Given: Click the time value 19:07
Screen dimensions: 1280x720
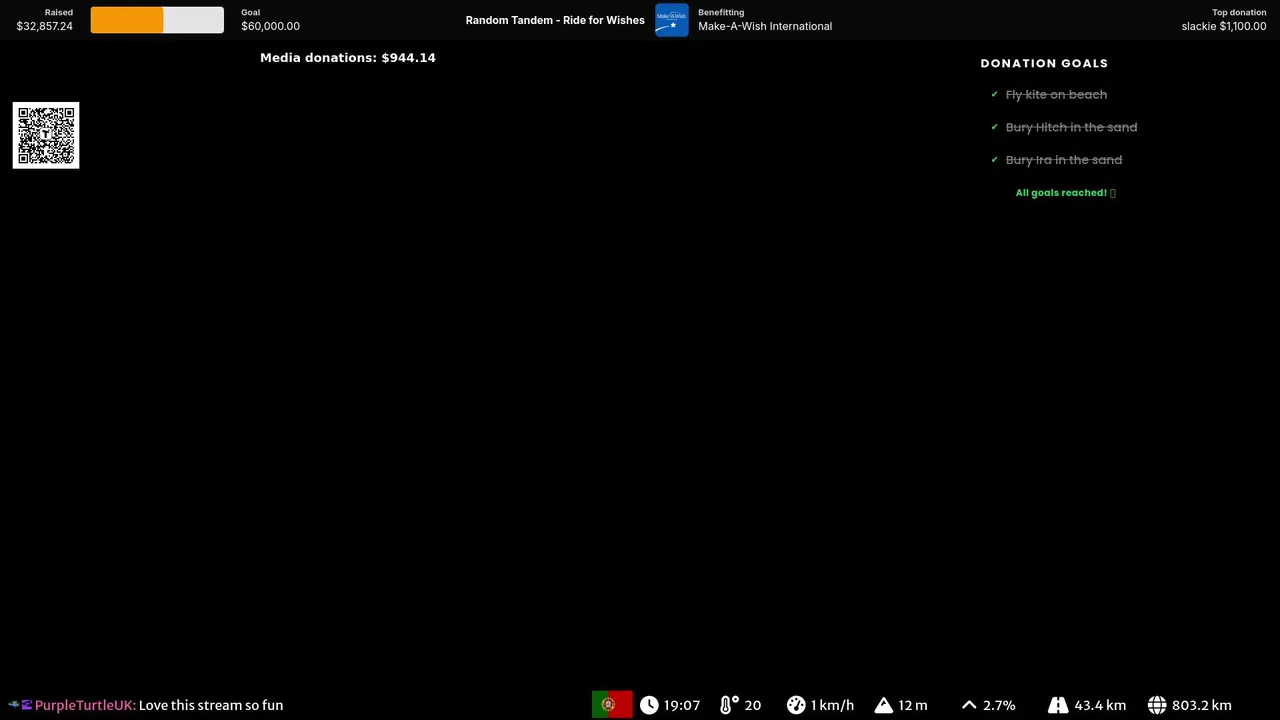Looking at the screenshot, I should (x=682, y=705).
